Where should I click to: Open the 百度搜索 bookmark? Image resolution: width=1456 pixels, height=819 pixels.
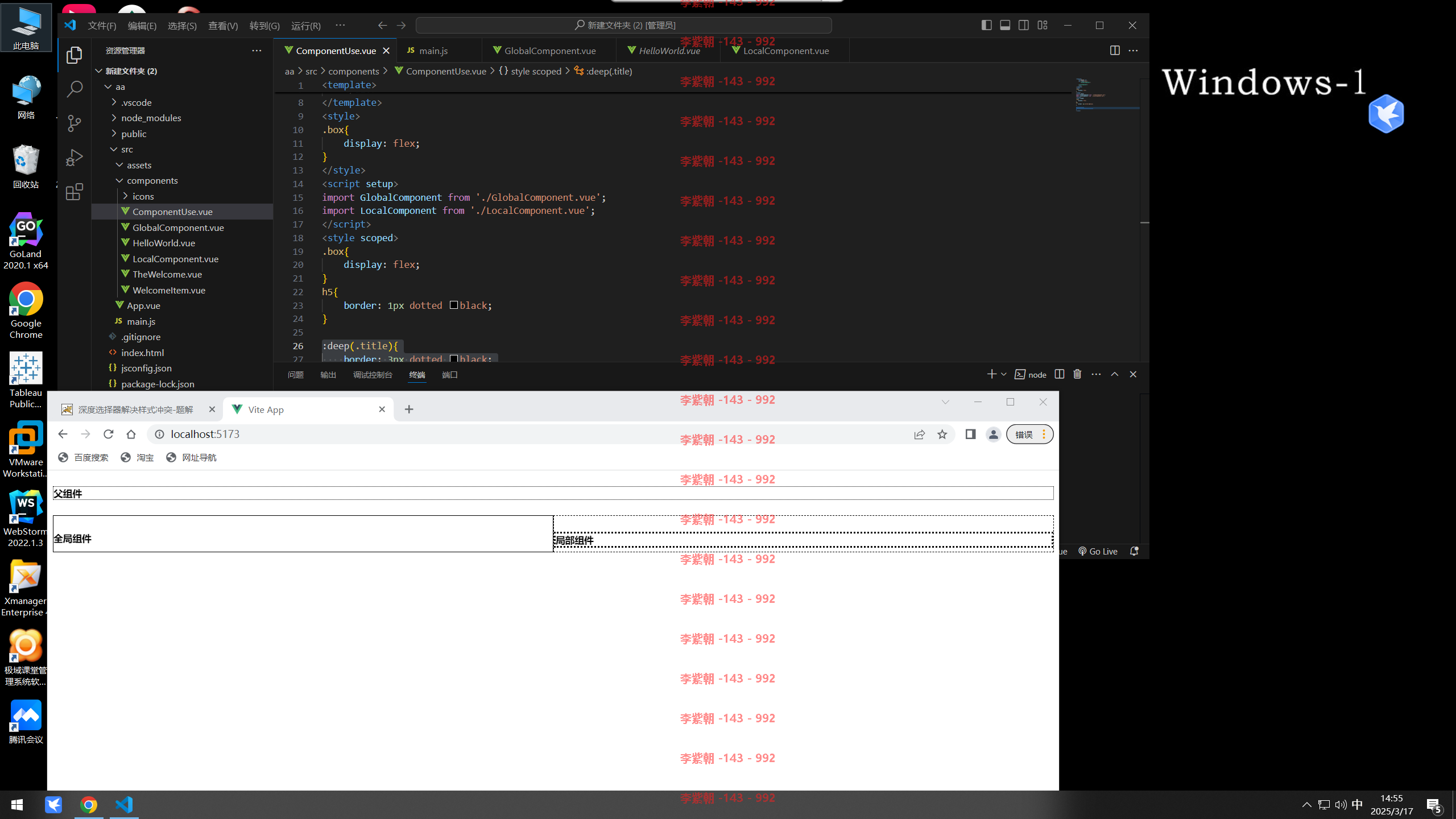[x=83, y=458]
